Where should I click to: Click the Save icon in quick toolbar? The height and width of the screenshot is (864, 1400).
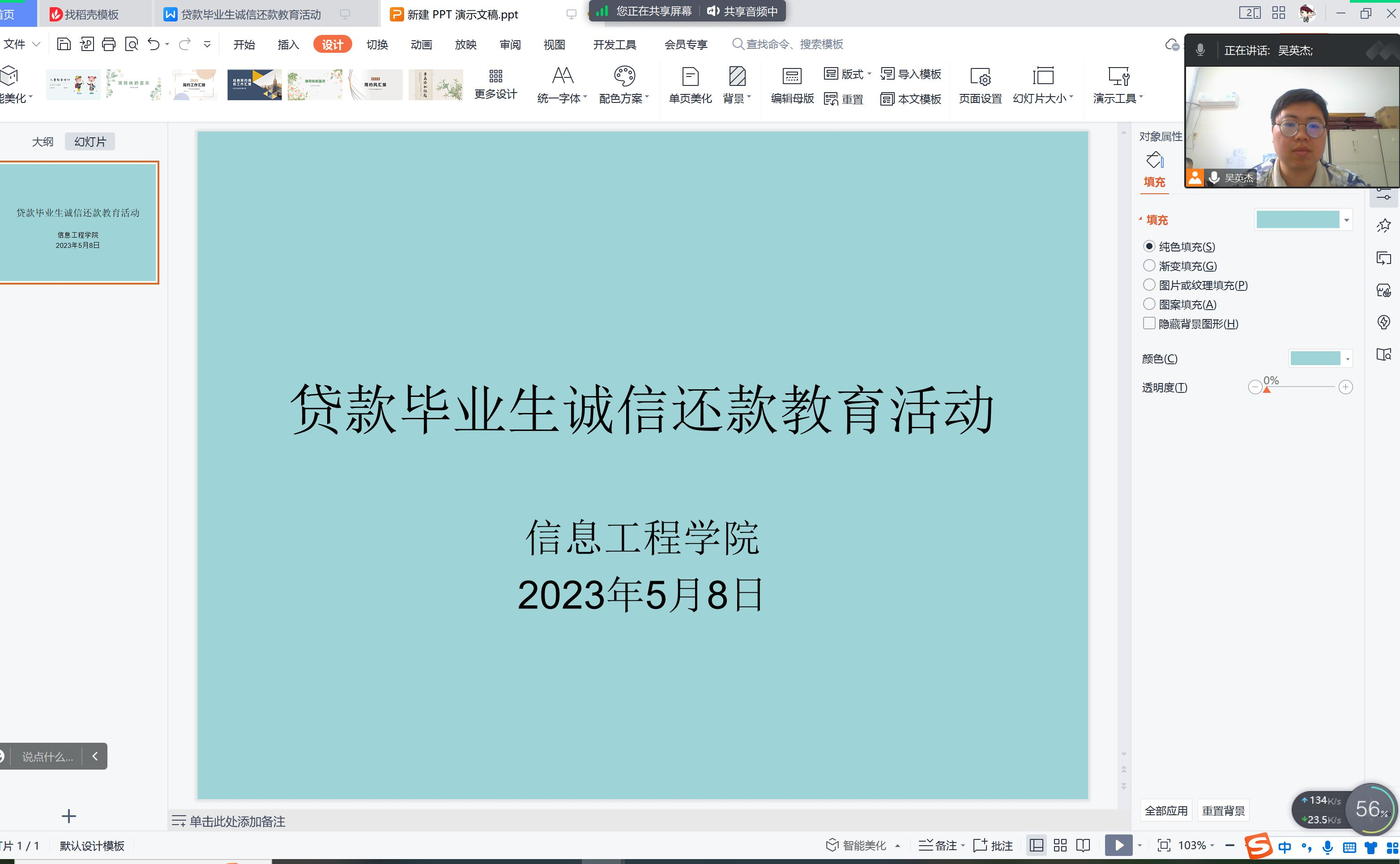pos(64,44)
